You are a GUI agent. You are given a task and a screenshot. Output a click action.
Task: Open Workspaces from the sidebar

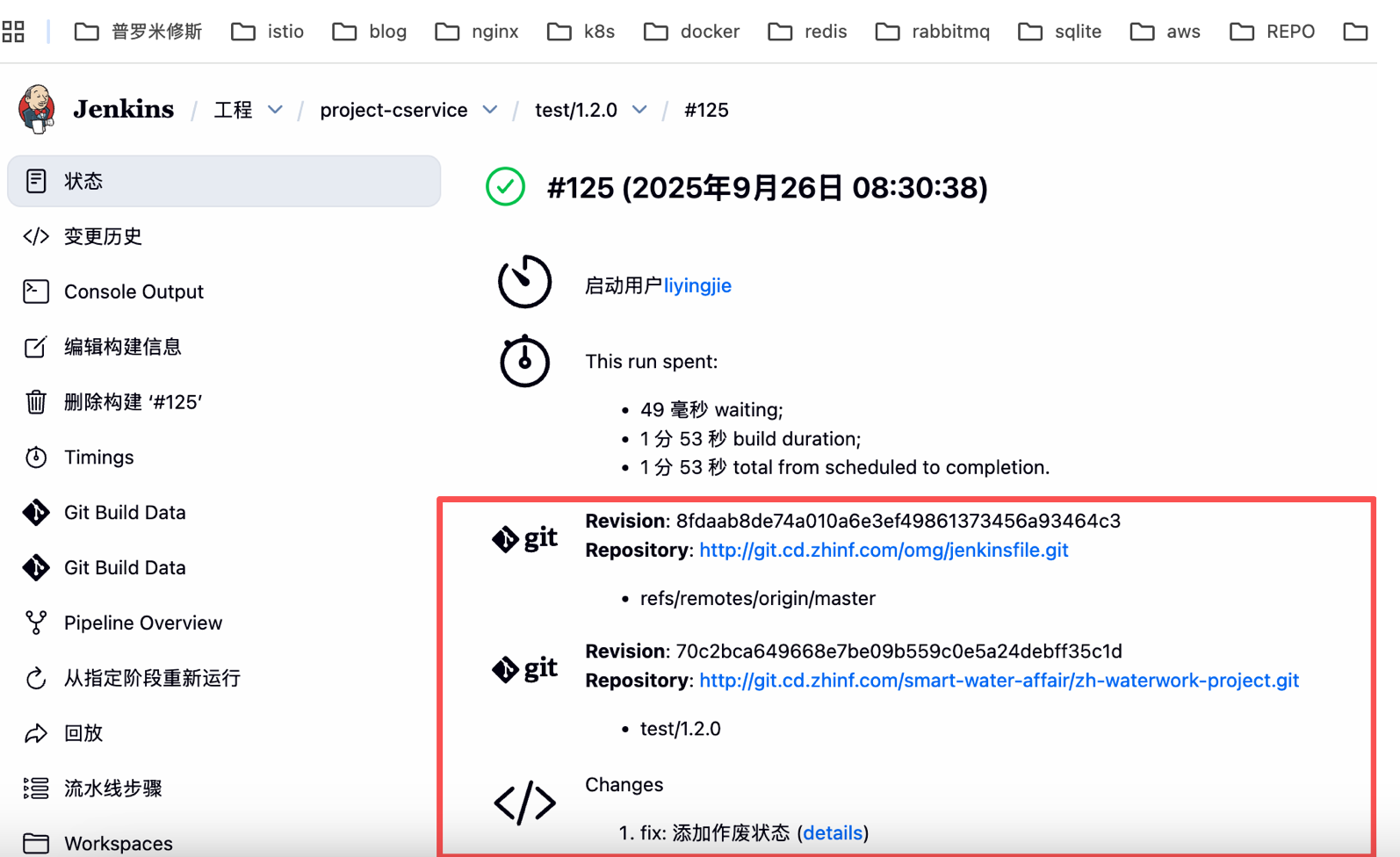click(x=118, y=843)
